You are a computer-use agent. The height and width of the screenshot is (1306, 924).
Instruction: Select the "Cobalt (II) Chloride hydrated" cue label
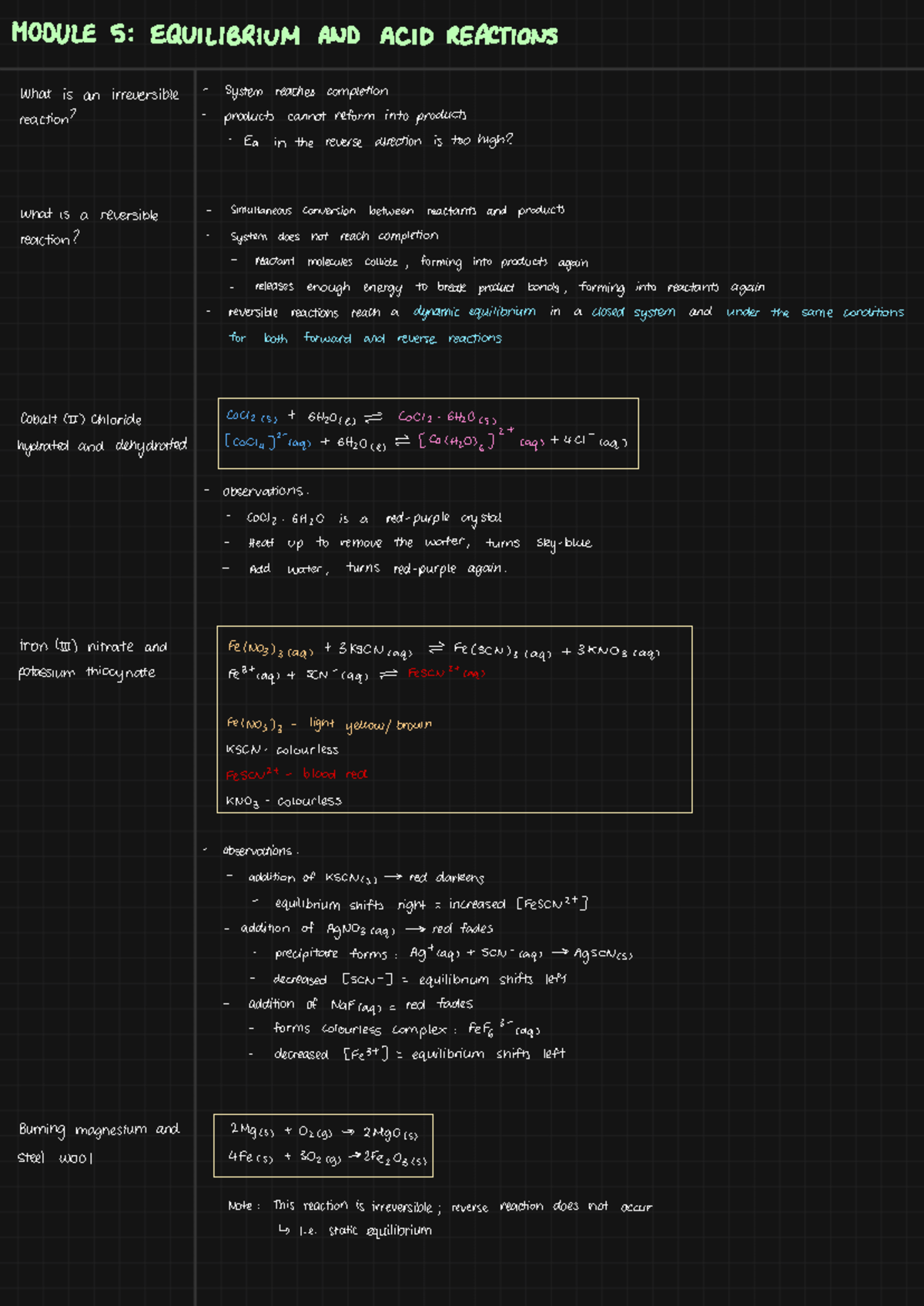102,433
